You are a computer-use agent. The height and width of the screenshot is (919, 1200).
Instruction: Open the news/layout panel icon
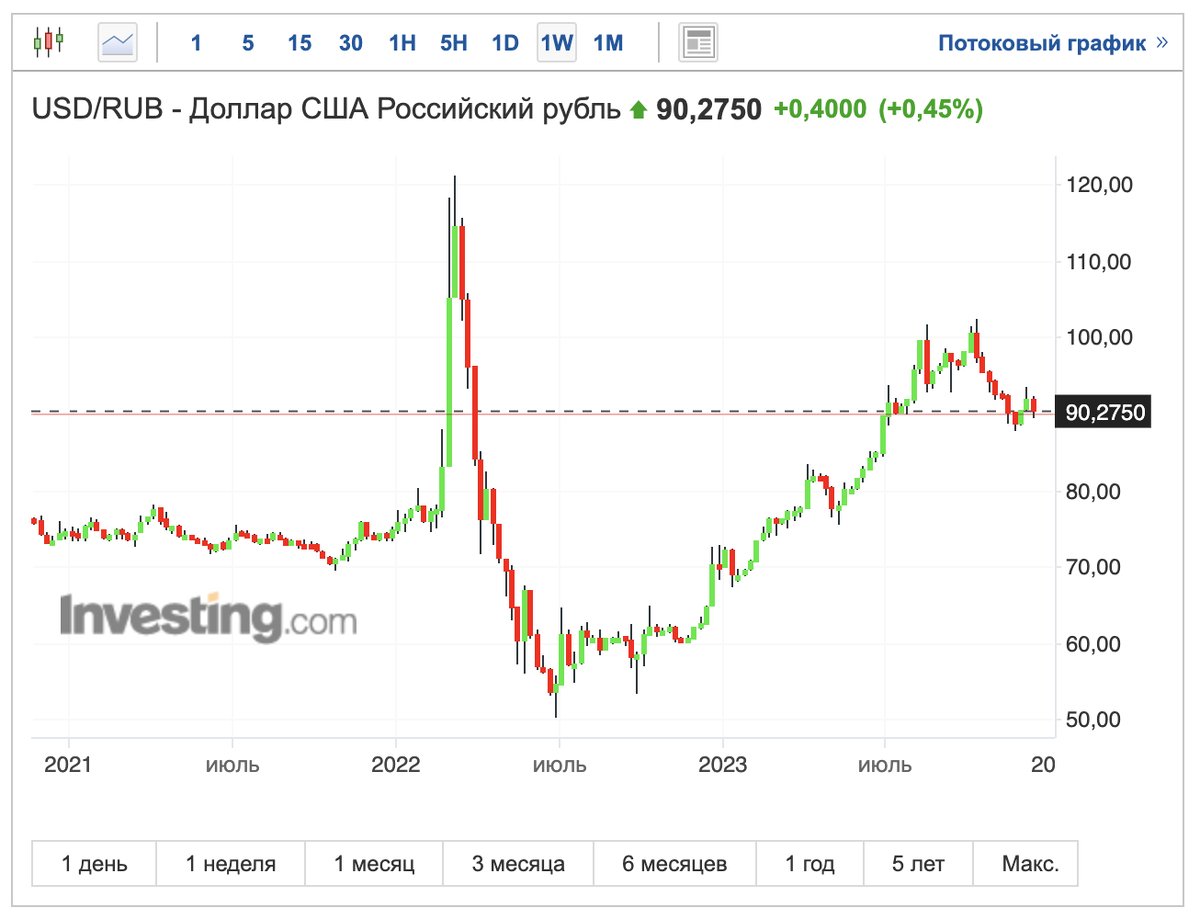click(699, 42)
